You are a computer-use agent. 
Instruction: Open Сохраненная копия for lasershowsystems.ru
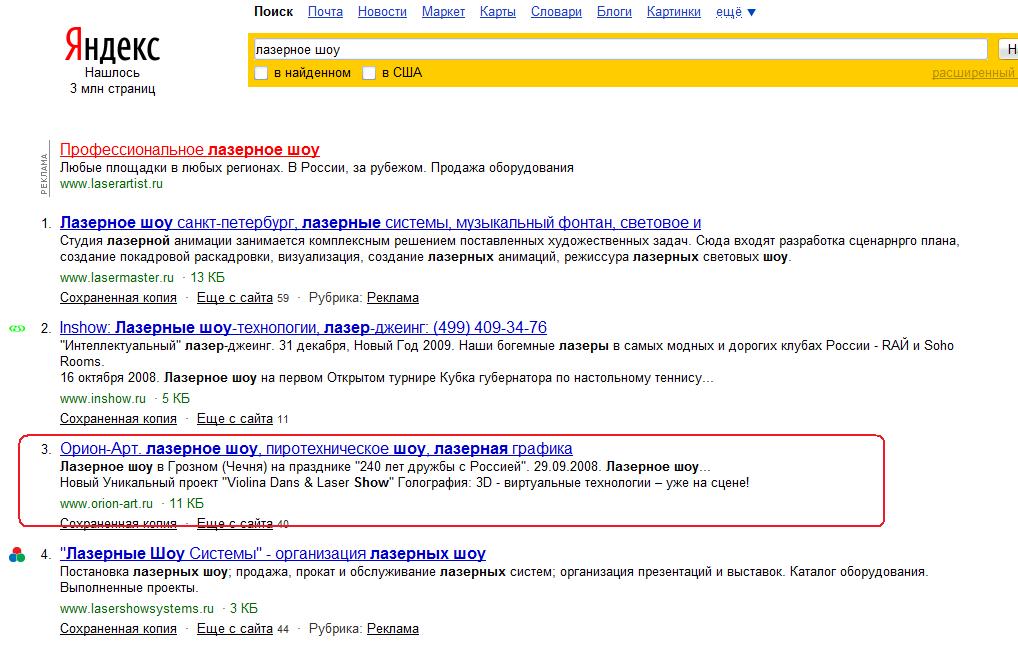(118, 629)
